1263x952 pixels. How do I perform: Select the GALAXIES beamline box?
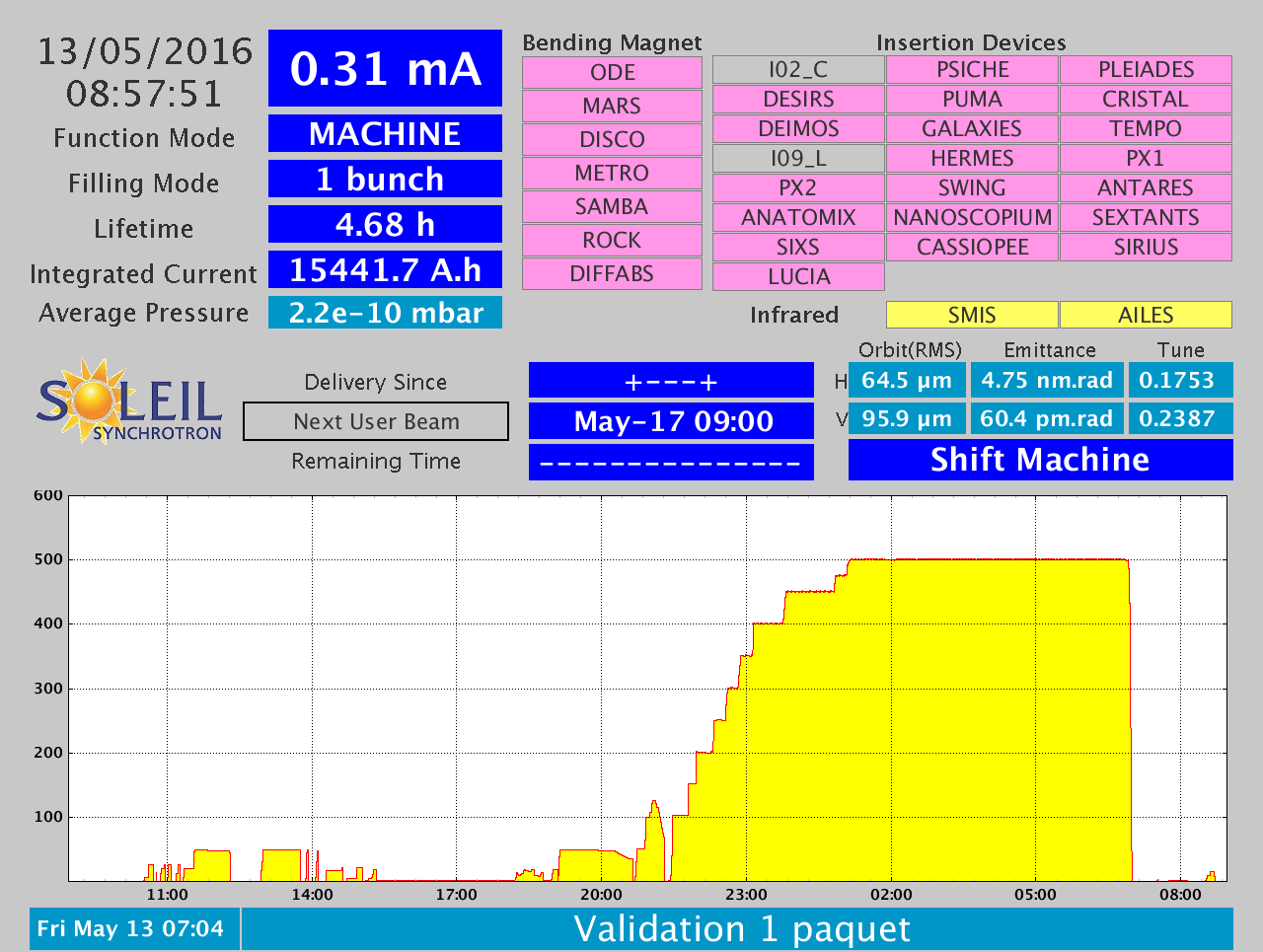click(972, 128)
